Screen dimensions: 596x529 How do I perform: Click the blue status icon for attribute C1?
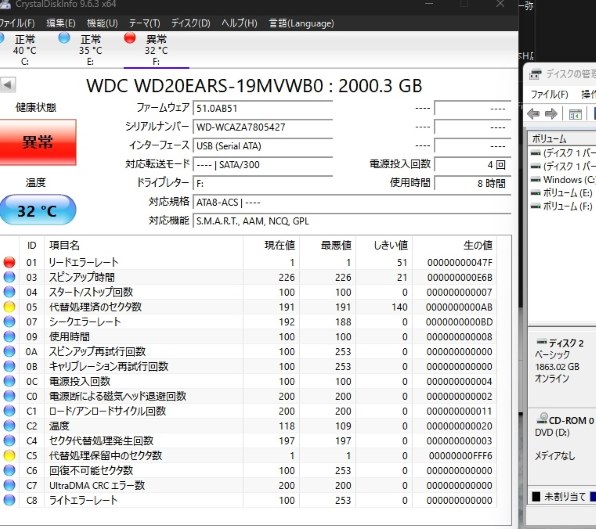9,411
